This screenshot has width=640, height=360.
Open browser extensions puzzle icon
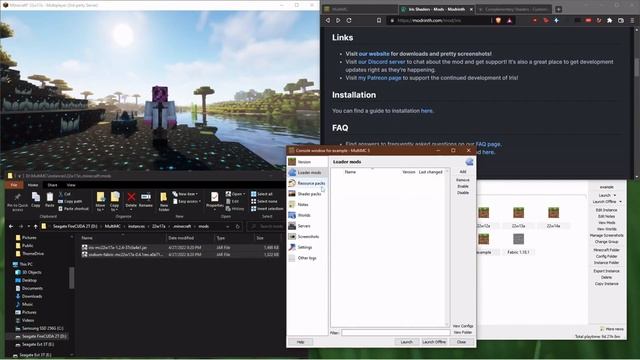[610, 20]
